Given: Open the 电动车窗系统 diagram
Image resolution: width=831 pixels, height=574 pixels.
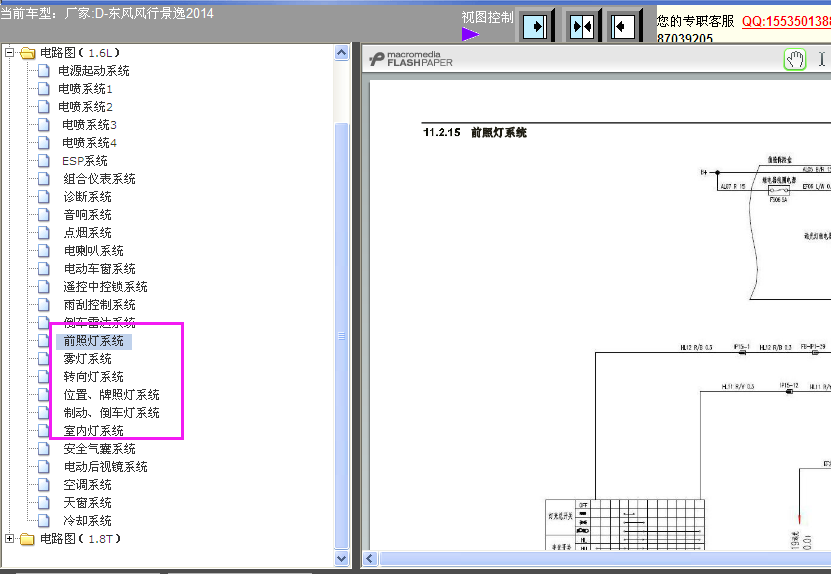Looking at the screenshot, I should pos(100,269).
